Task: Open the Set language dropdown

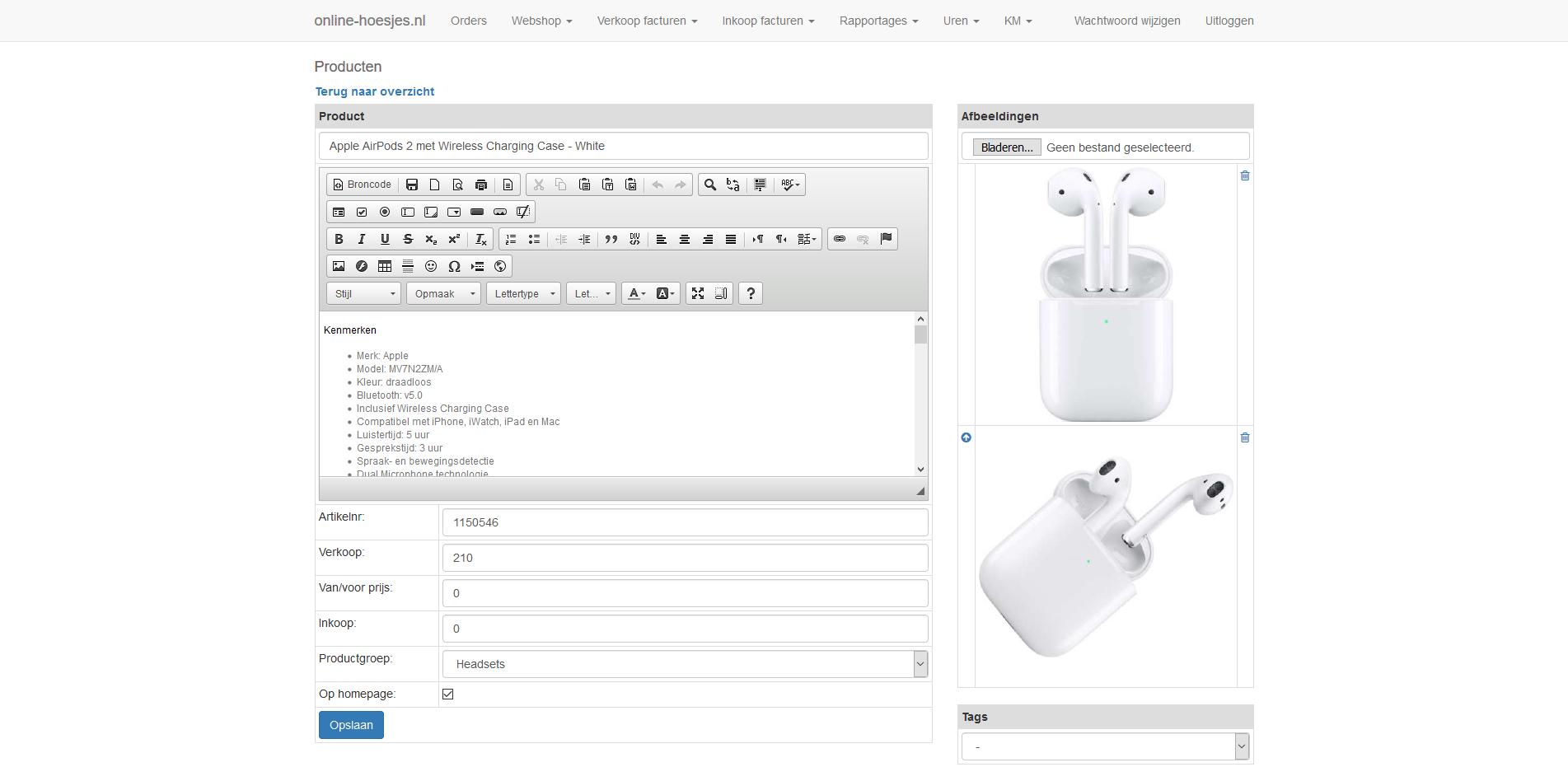Action: pyautogui.click(x=807, y=239)
